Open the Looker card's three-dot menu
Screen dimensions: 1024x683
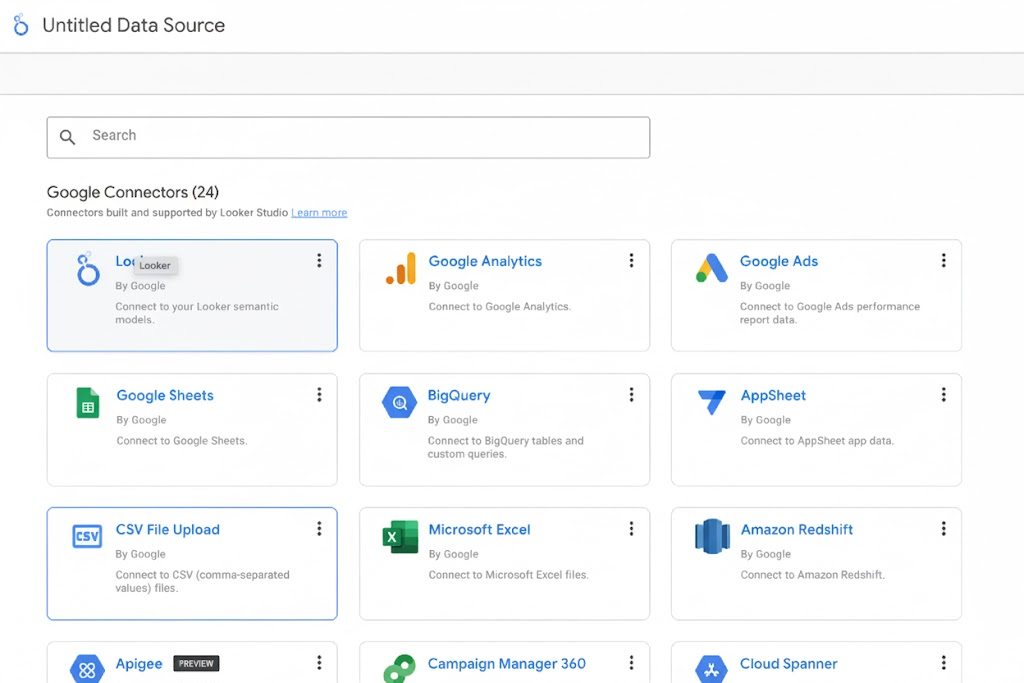pos(319,261)
